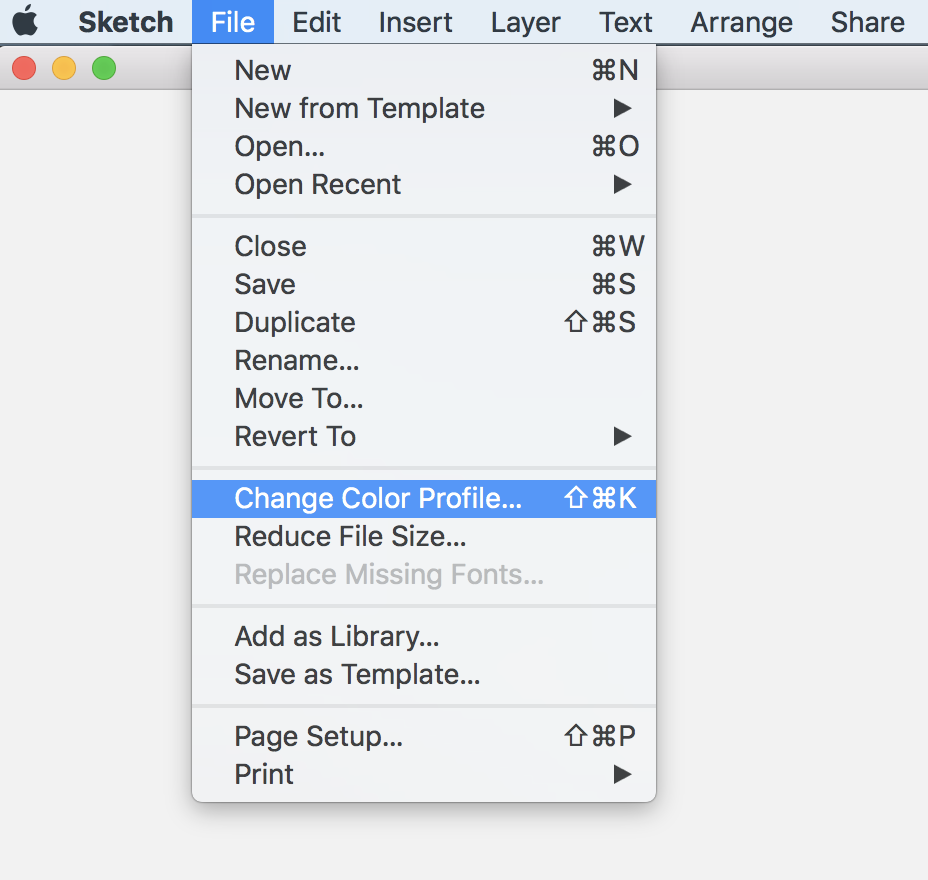The width and height of the screenshot is (928, 880).
Task: Open the Layer menu
Action: pyautogui.click(x=526, y=22)
